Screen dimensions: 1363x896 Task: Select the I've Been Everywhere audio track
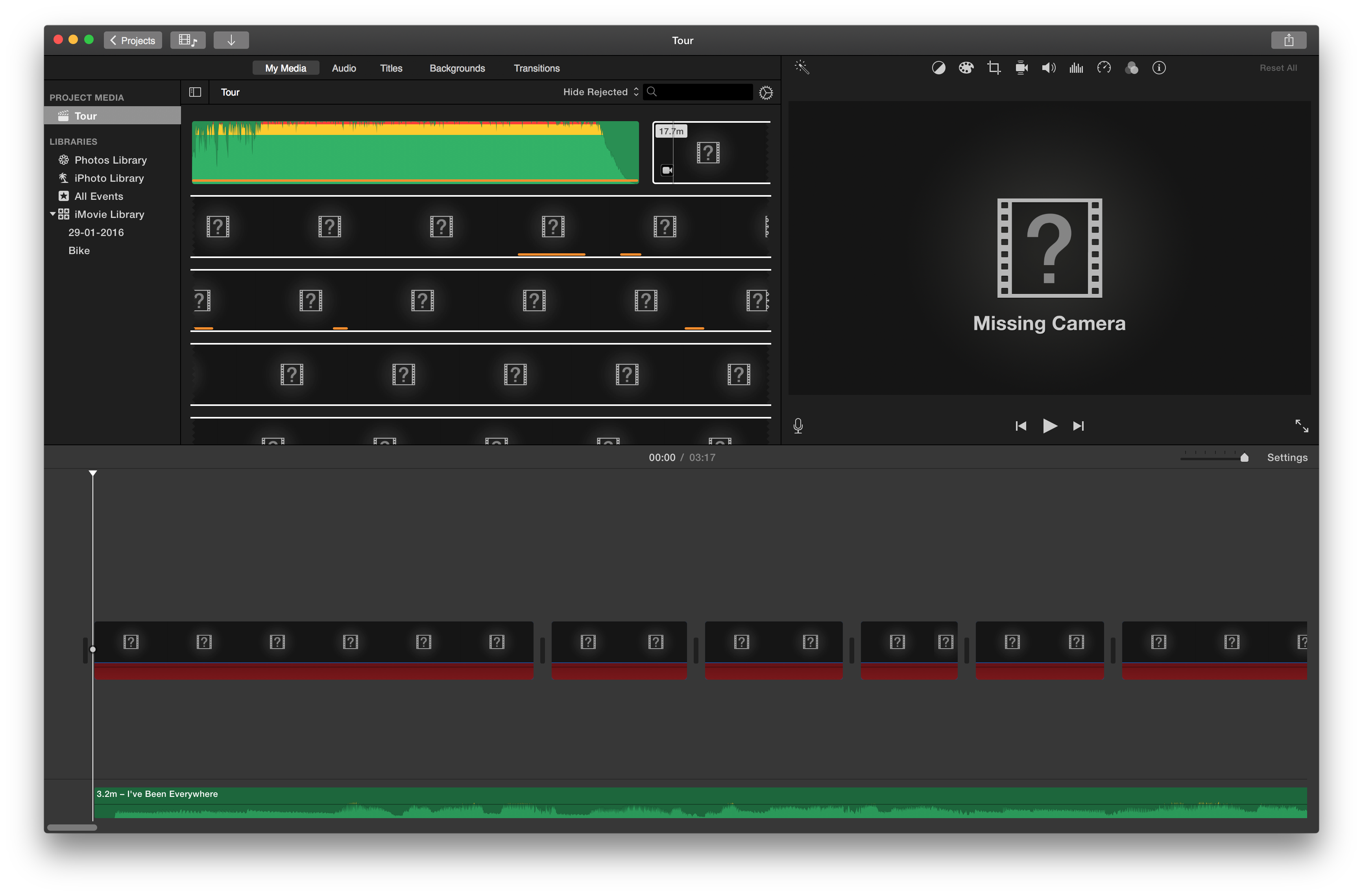[700, 802]
